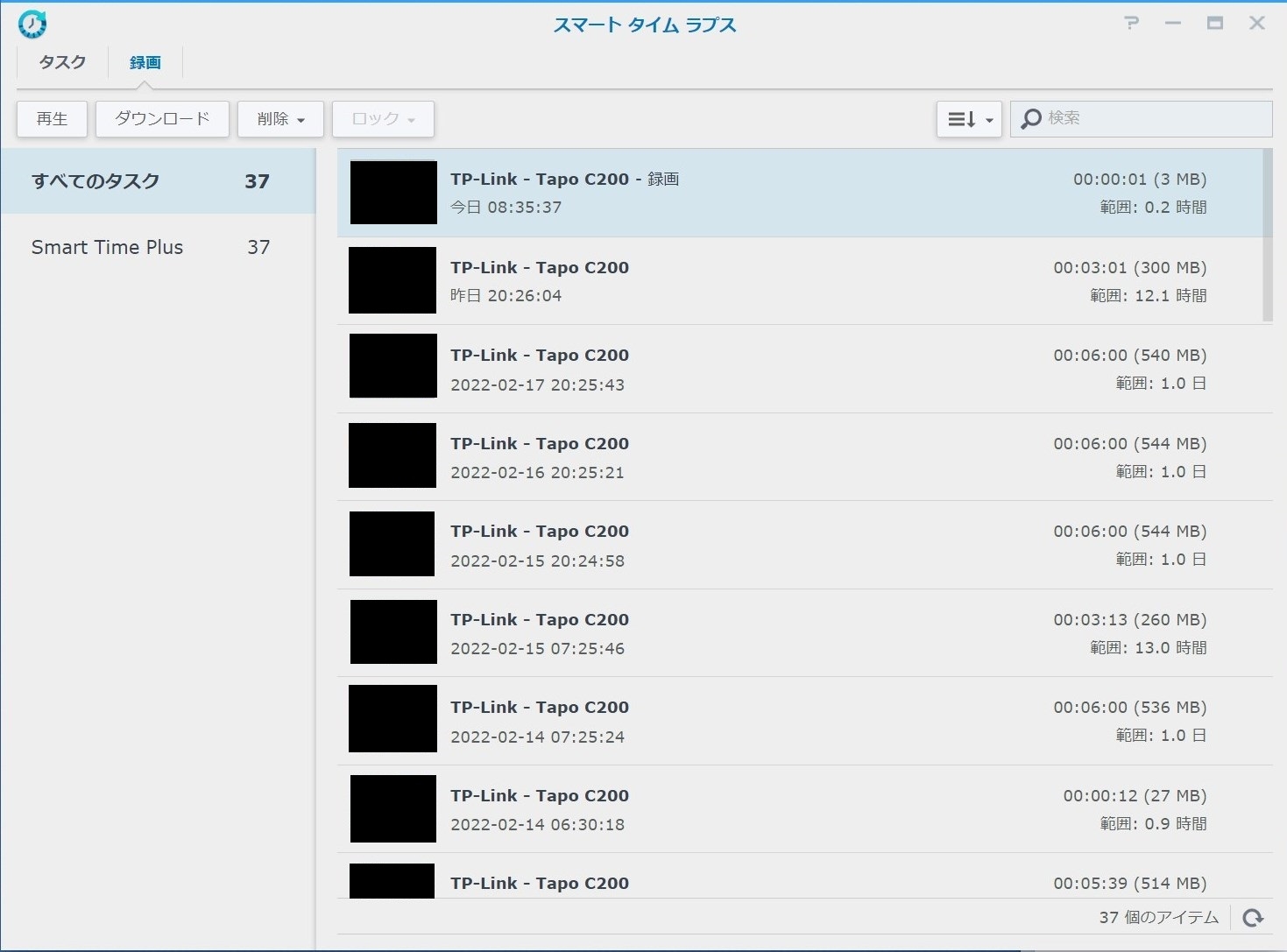
Task: Select the timestamp 2022-02-15 20:24:58
Action: pos(537,561)
